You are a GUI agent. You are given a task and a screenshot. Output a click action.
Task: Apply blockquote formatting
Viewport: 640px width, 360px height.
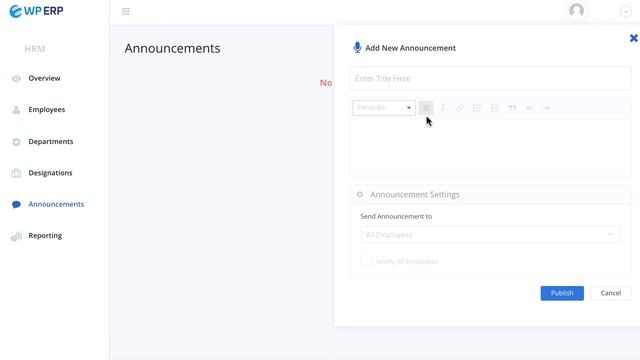512,108
